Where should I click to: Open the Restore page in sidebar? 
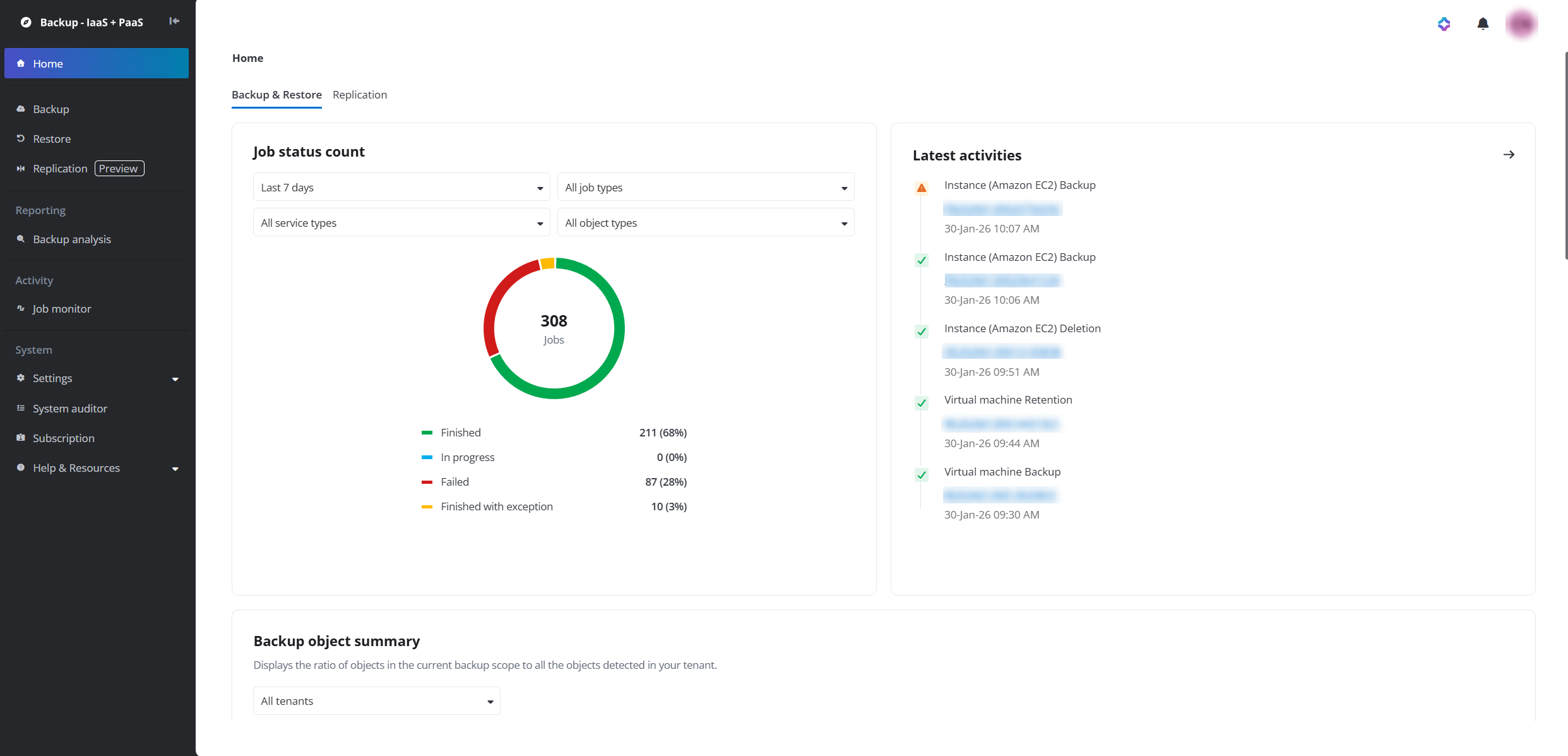(52, 139)
